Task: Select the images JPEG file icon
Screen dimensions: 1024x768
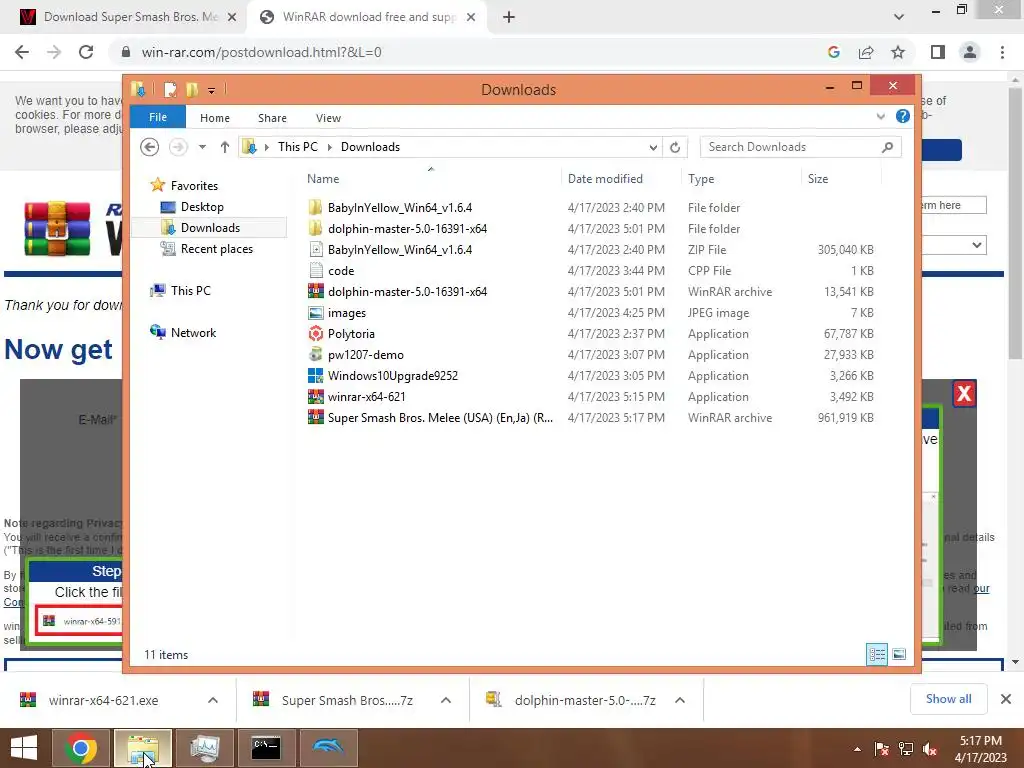Action: (315, 313)
